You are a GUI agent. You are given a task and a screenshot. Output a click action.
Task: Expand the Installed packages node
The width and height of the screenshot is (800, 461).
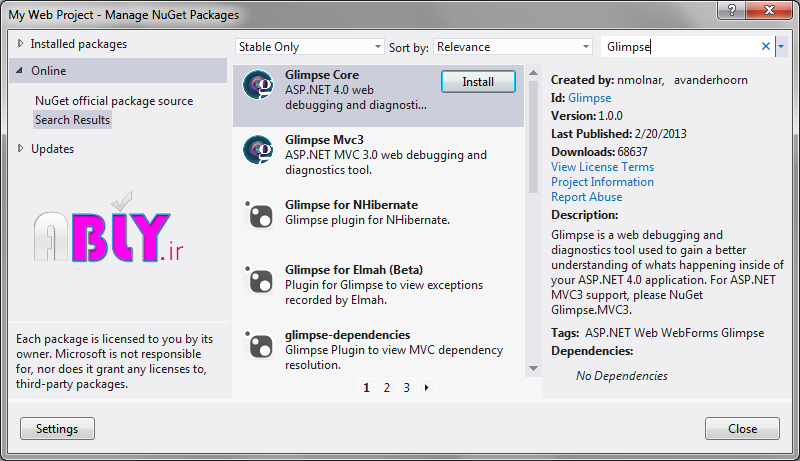pyautogui.click(x=20, y=44)
